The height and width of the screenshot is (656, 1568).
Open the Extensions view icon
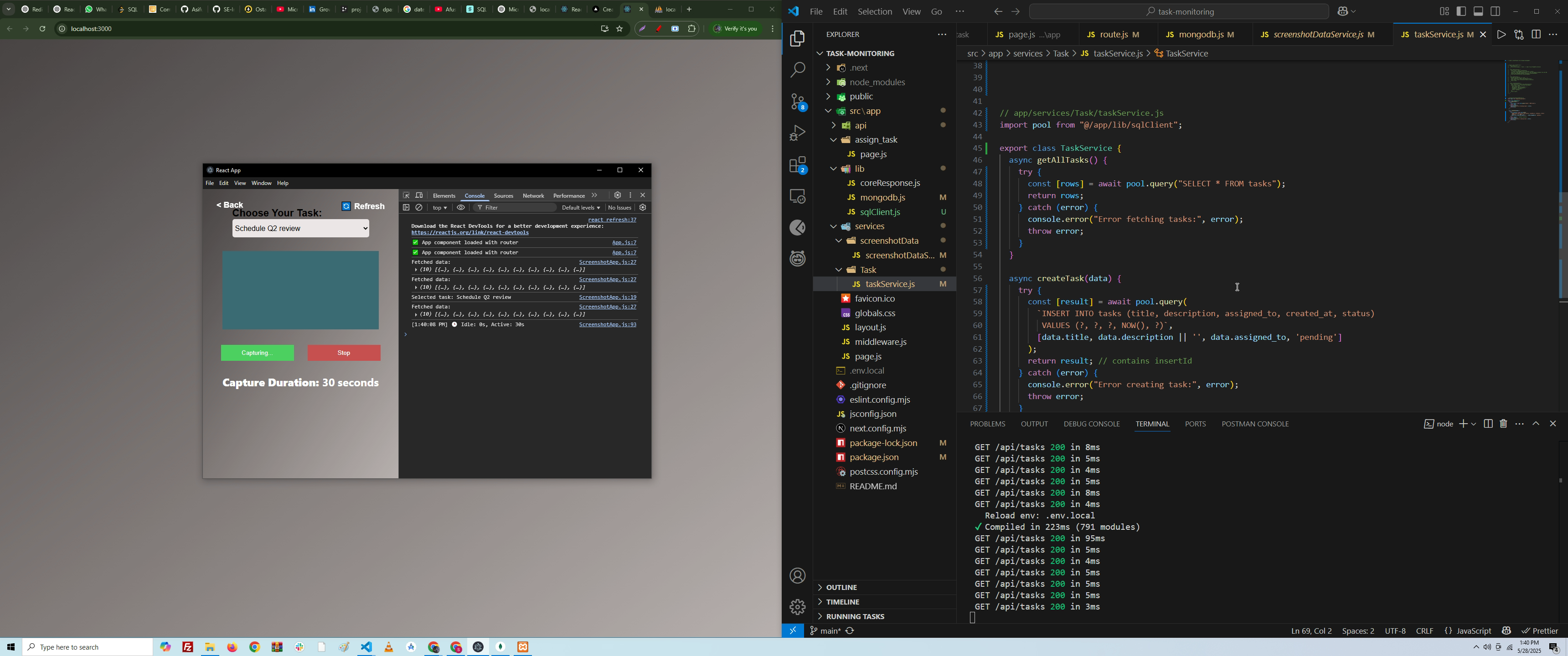click(x=797, y=165)
